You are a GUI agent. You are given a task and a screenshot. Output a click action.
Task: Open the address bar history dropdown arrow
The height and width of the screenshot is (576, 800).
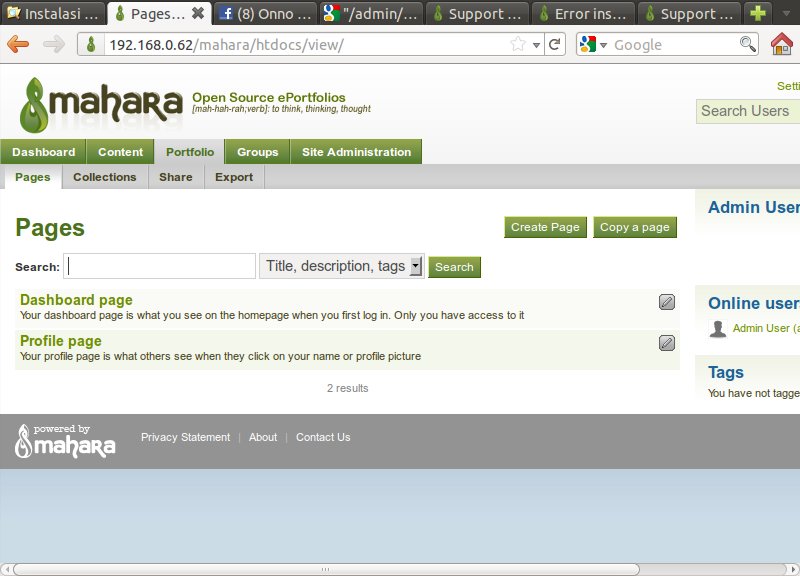pos(536,45)
